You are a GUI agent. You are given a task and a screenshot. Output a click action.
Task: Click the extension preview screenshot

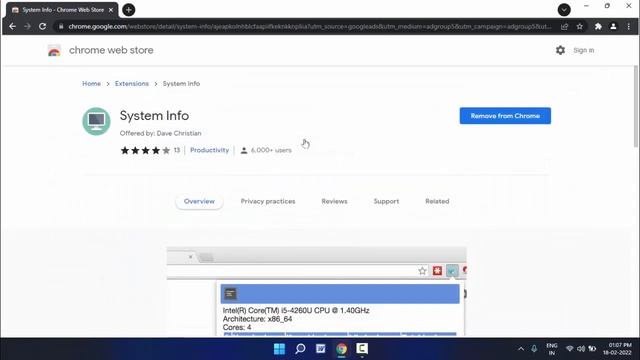click(316, 291)
